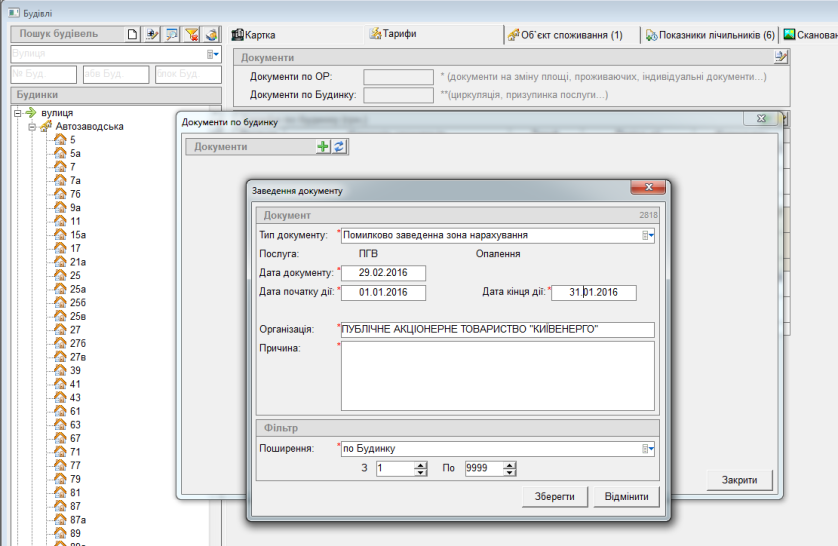Decrease the По range end value
This screenshot has height=546, width=838.
click(x=510, y=472)
